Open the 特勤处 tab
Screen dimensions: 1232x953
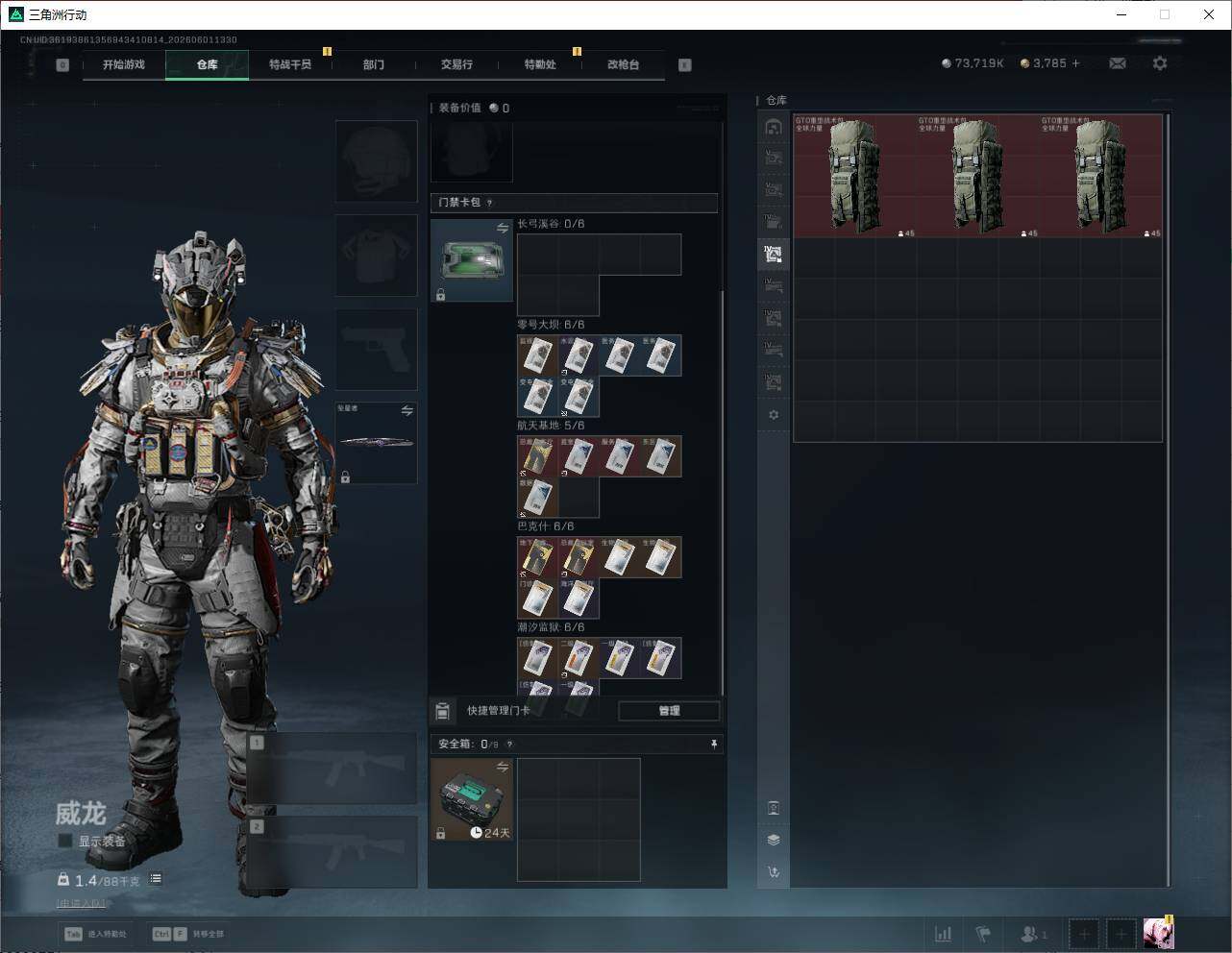tap(540, 64)
